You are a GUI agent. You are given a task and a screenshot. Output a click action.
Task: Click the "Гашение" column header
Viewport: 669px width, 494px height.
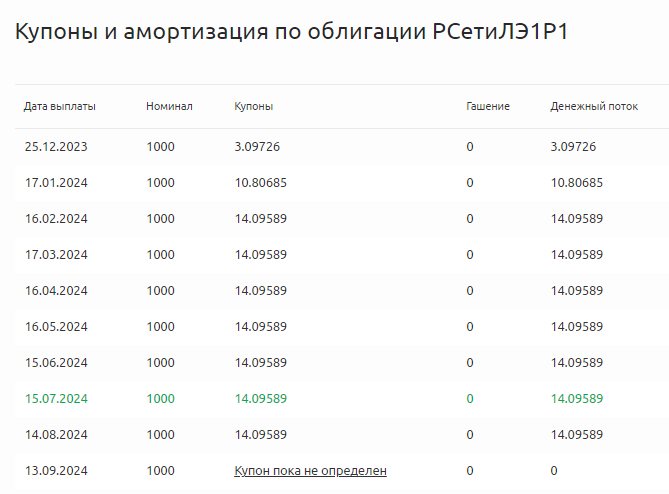point(488,106)
